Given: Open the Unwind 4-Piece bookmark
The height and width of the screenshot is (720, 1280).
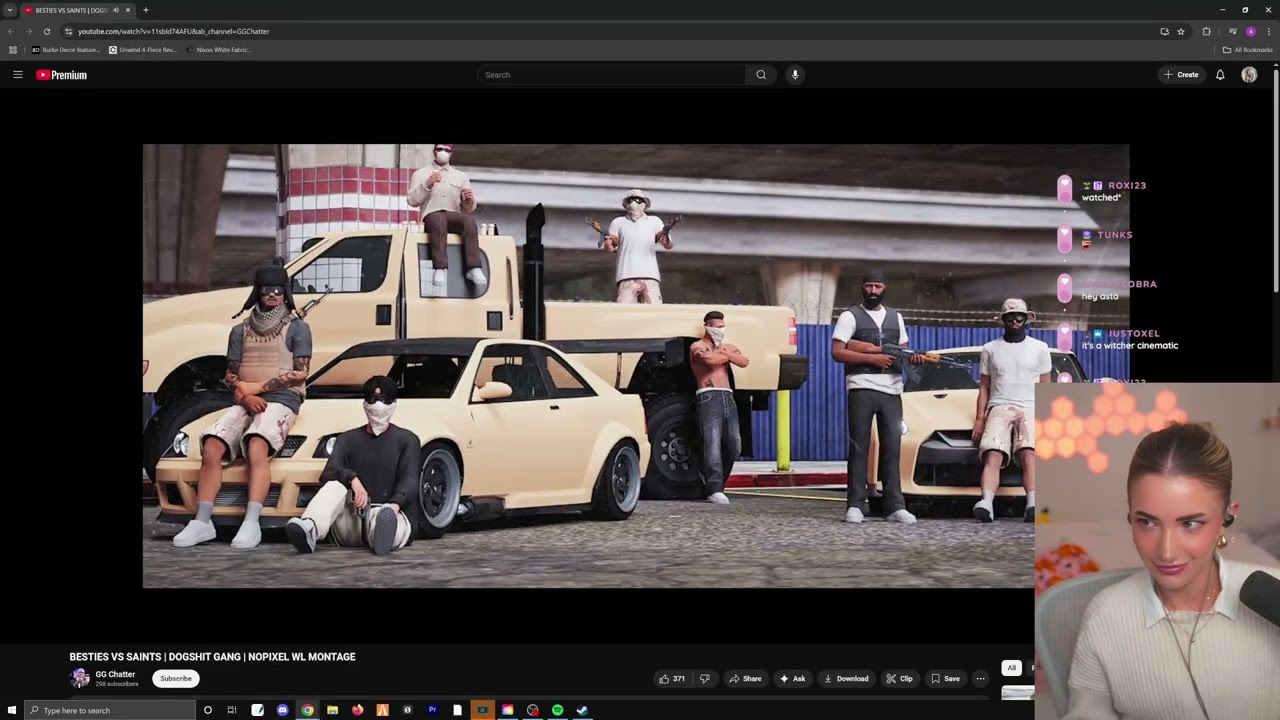Looking at the screenshot, I should tap(142, 50).
